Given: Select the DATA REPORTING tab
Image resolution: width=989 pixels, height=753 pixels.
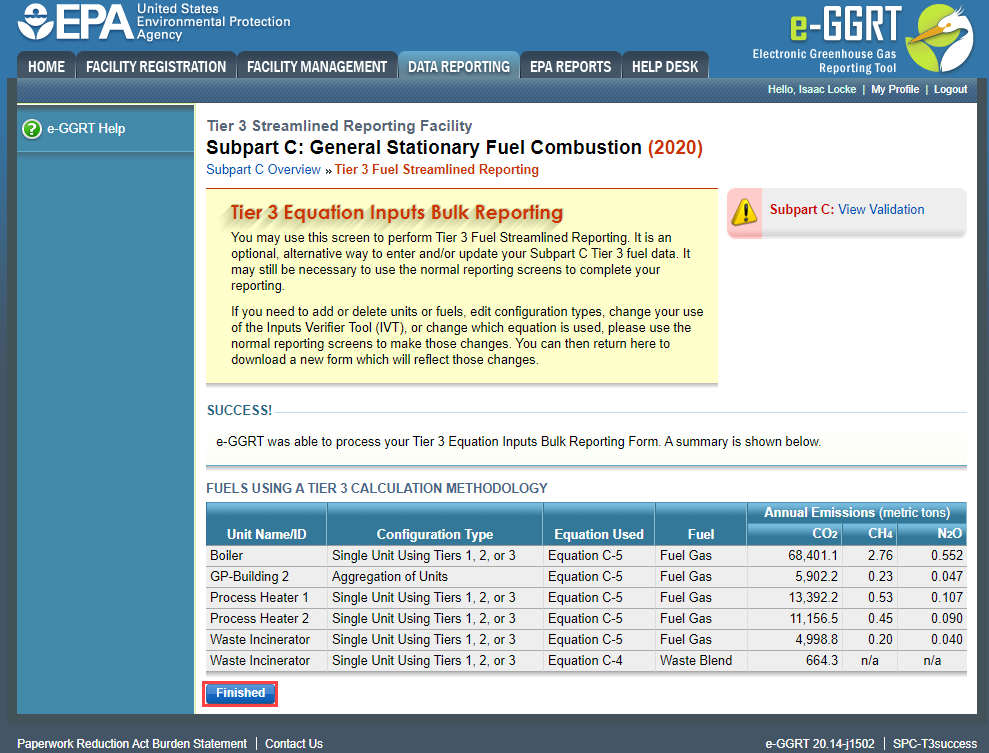Looking at the screenshot, I should click(x=459, y=66).
